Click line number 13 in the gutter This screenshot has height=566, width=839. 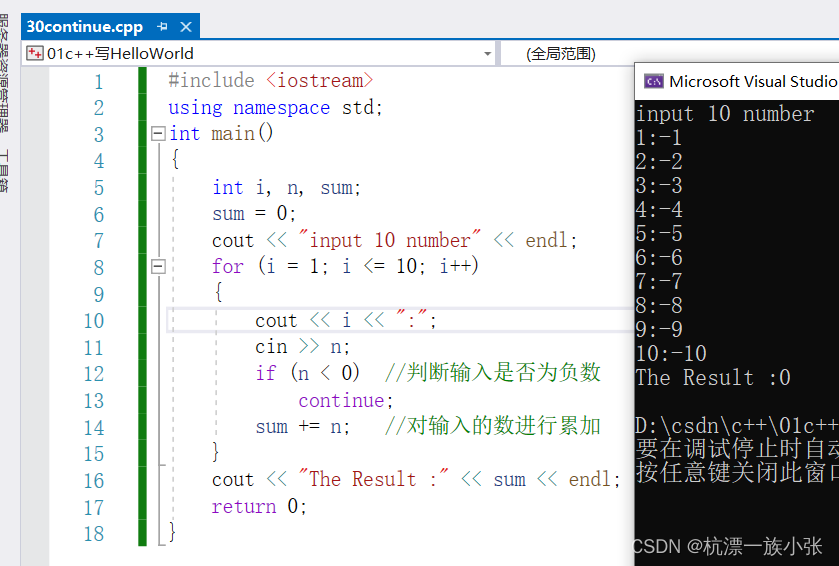point(94,401)
